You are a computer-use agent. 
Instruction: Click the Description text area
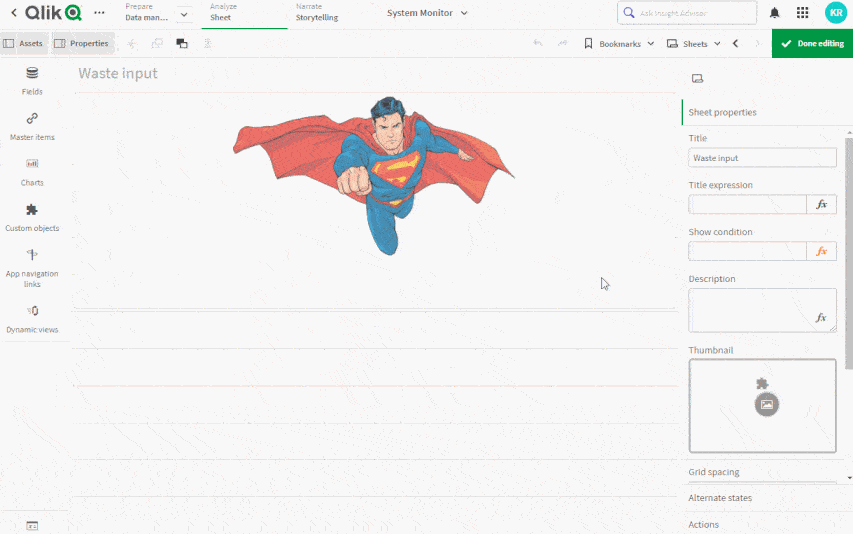[x=762, y=310]
